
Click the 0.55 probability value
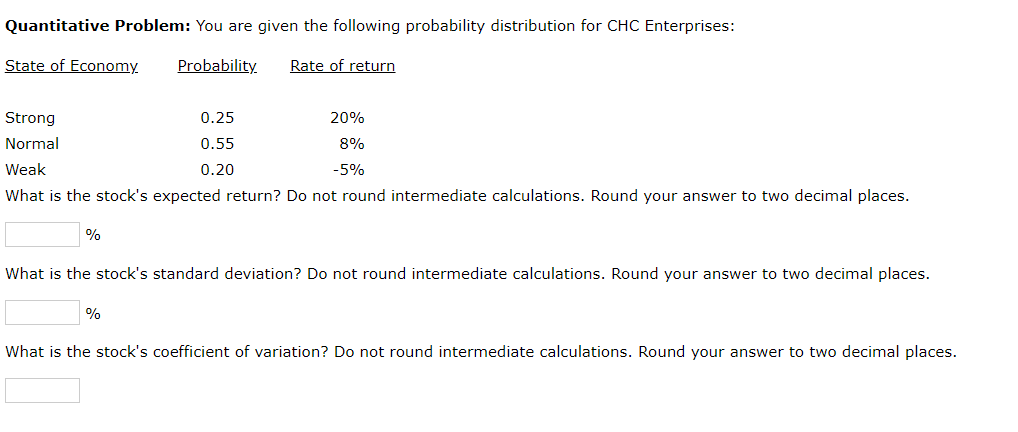click(217, 144)
